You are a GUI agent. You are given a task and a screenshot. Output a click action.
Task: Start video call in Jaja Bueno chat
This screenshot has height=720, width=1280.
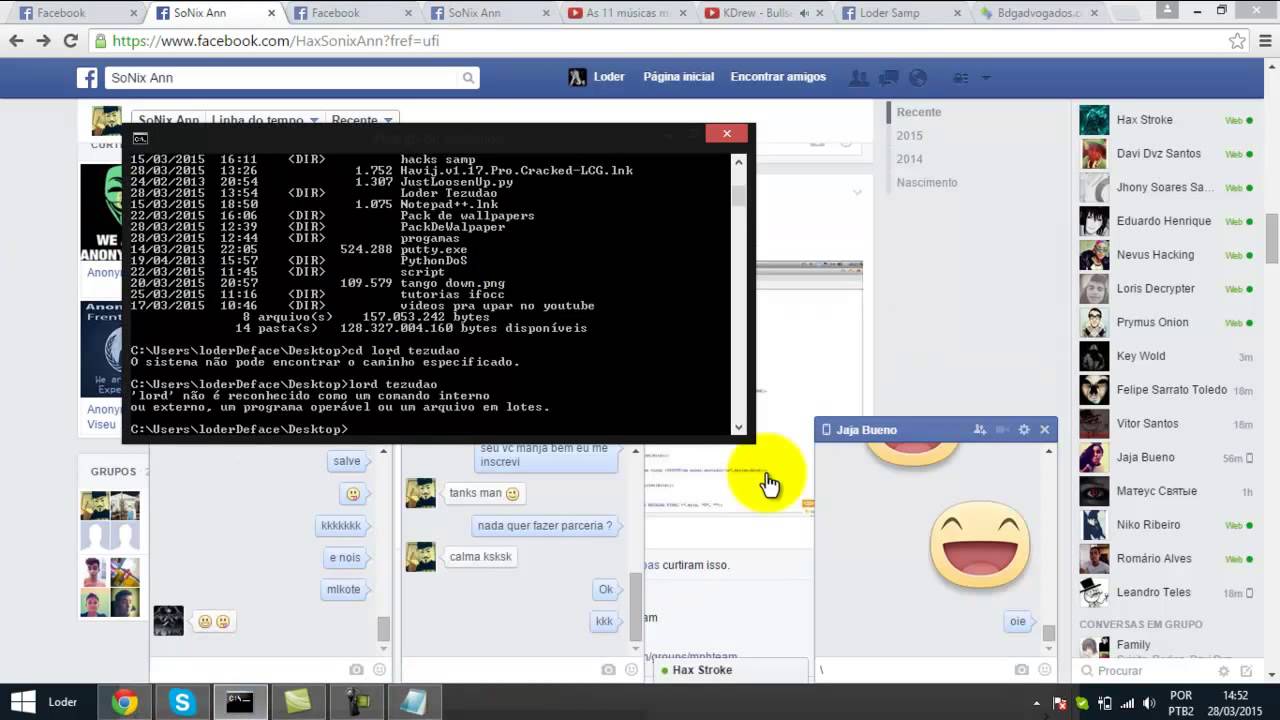pos(1002,430)
